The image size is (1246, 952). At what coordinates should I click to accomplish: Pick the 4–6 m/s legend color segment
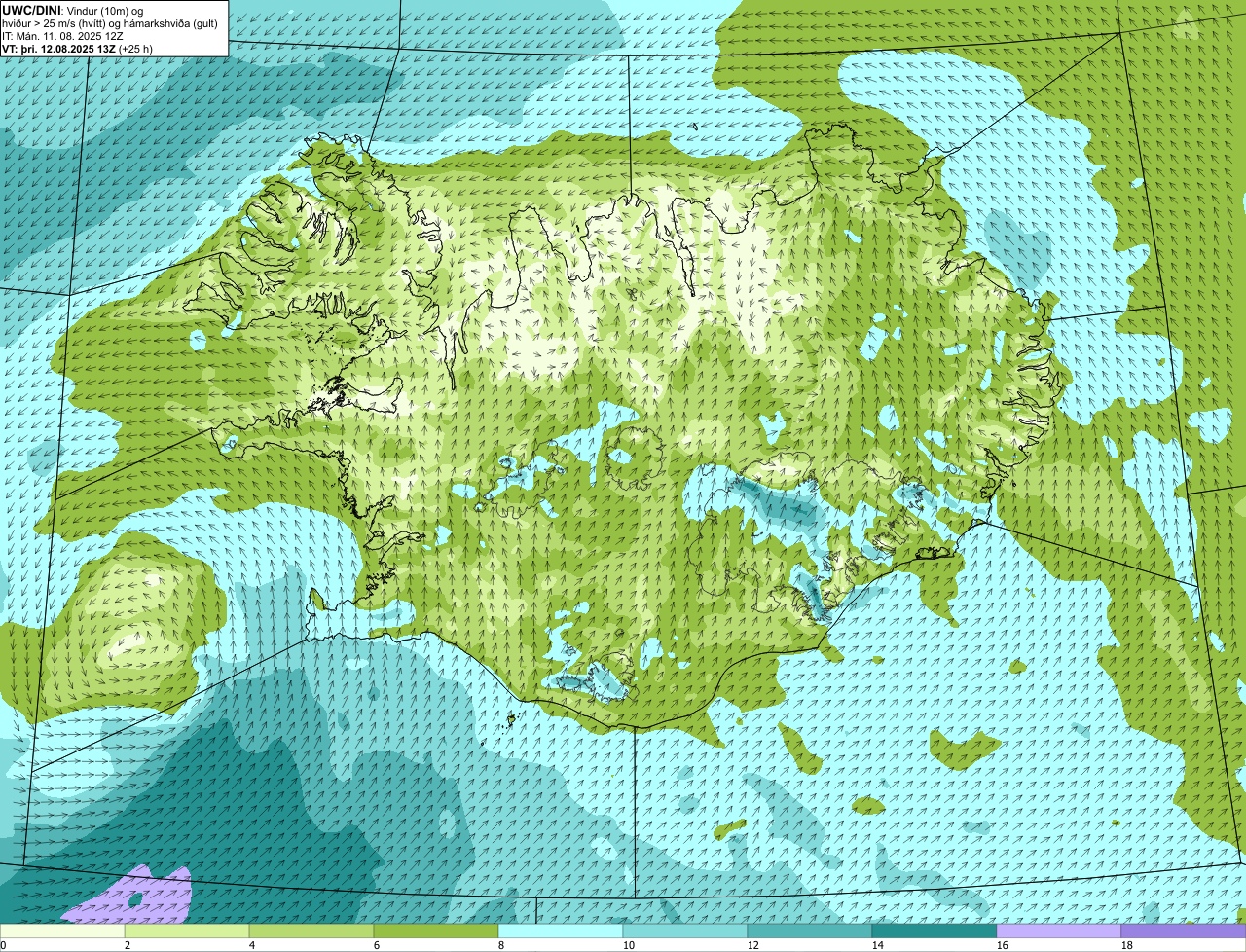tap(311, 932)
